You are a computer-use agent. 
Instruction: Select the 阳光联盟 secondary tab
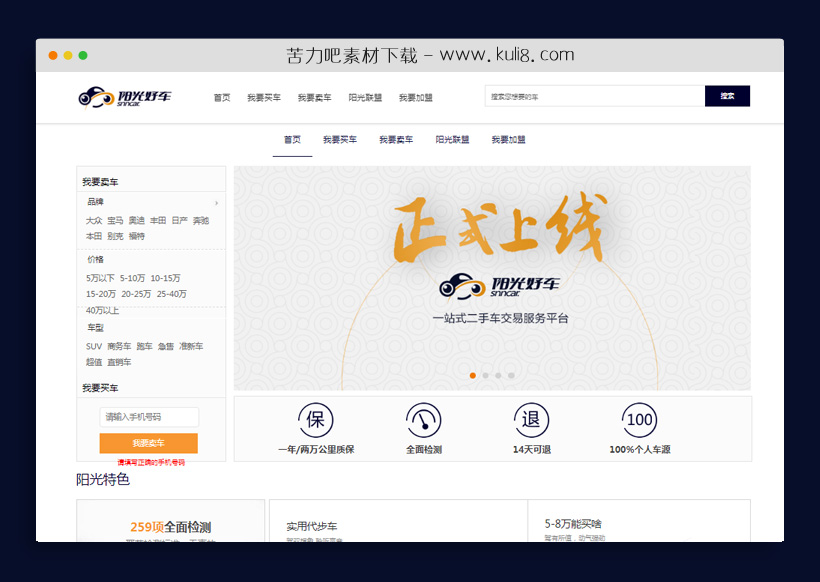tap(452, 139)
